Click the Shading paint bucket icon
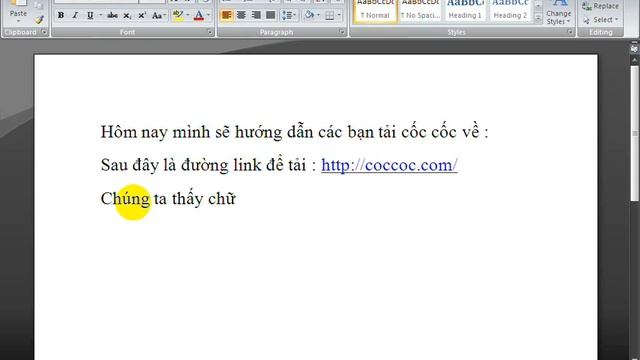Viewport: 640px width, 360px height. [x=309, y=16]
